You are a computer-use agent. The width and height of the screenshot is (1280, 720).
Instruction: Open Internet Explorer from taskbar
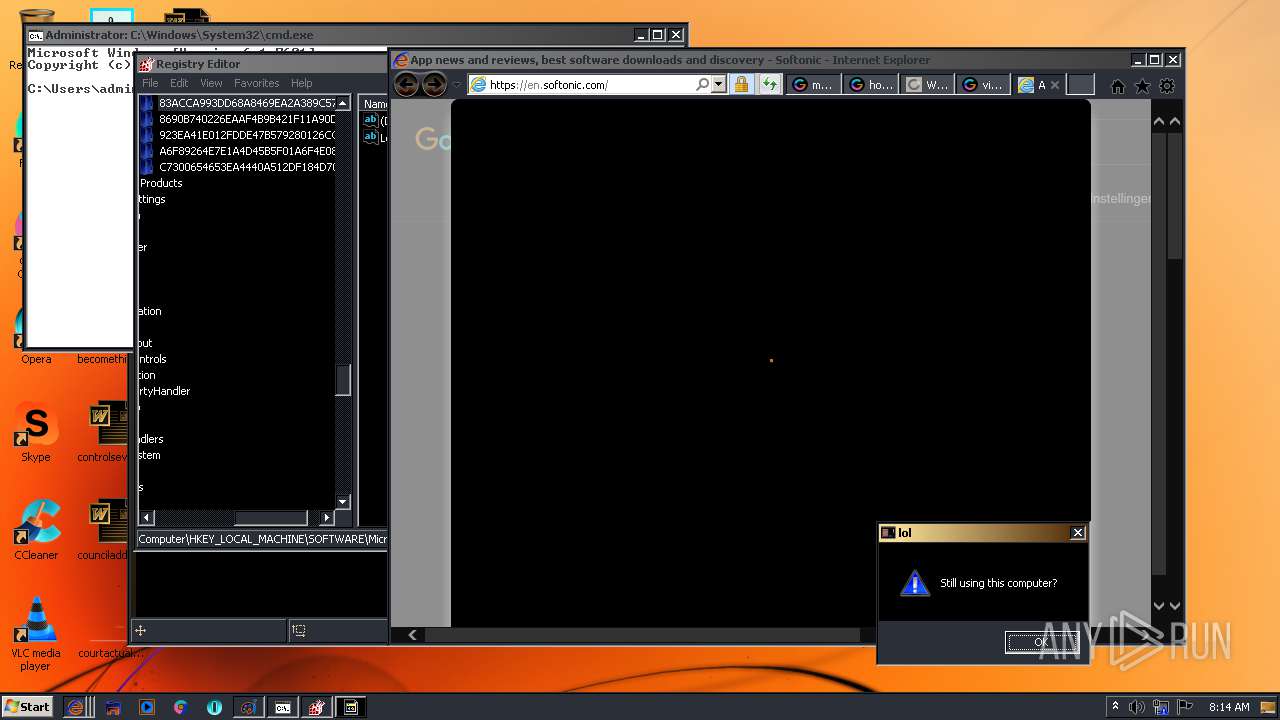(76, 707)
